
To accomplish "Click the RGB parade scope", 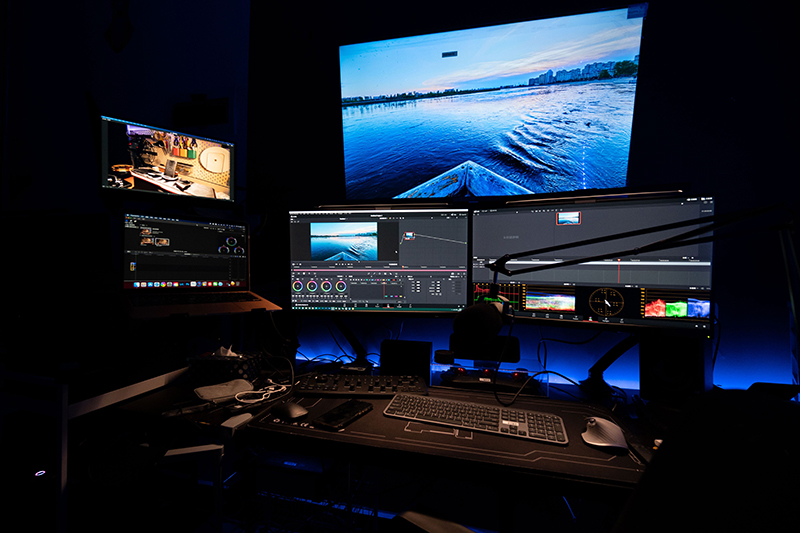I will [x=676, y=307].
